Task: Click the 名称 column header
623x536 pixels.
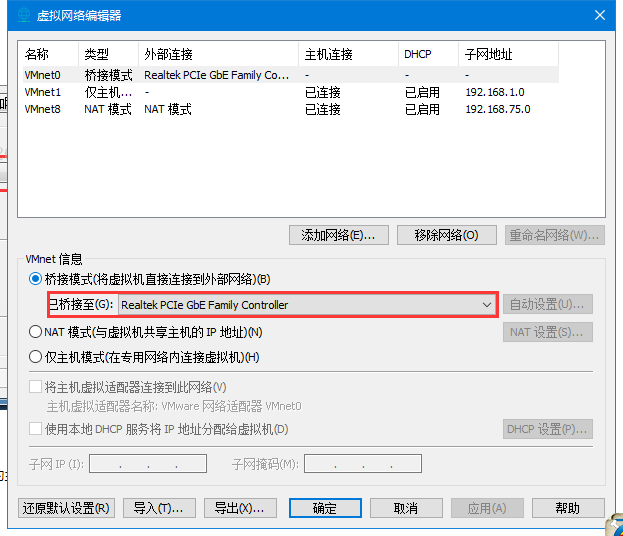Action: coord(50,54)
